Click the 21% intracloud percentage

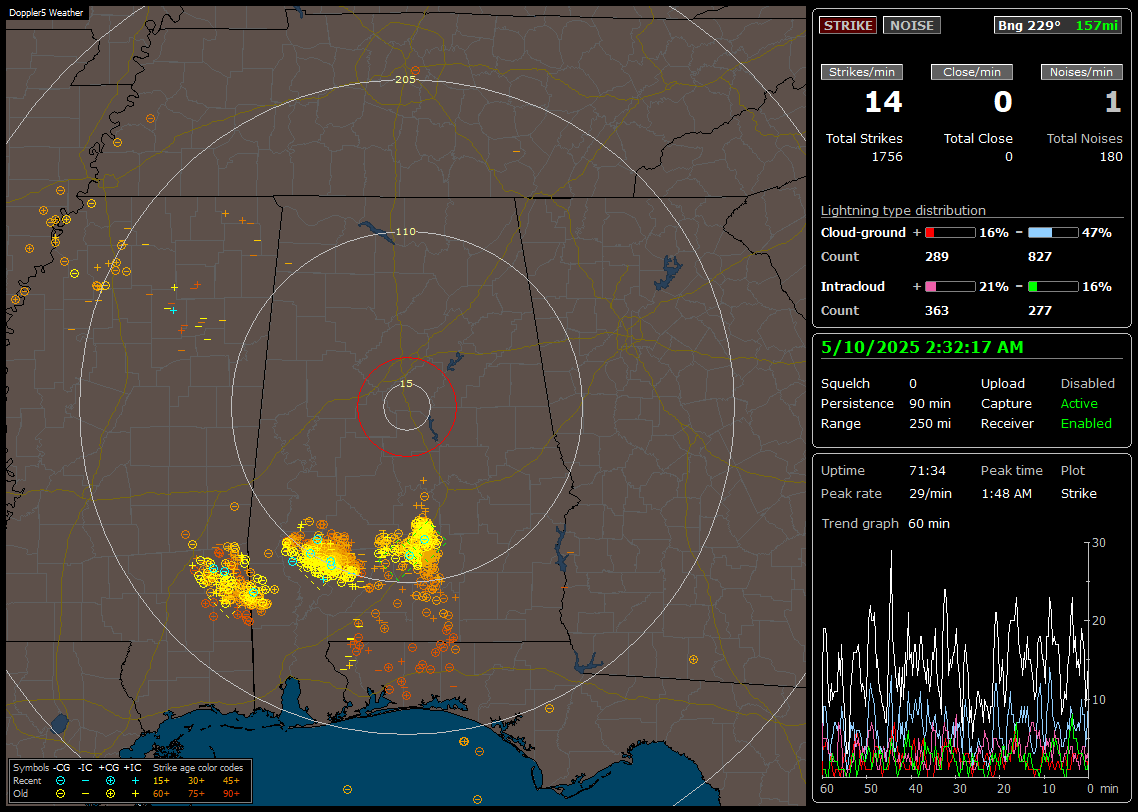[994, 287]
